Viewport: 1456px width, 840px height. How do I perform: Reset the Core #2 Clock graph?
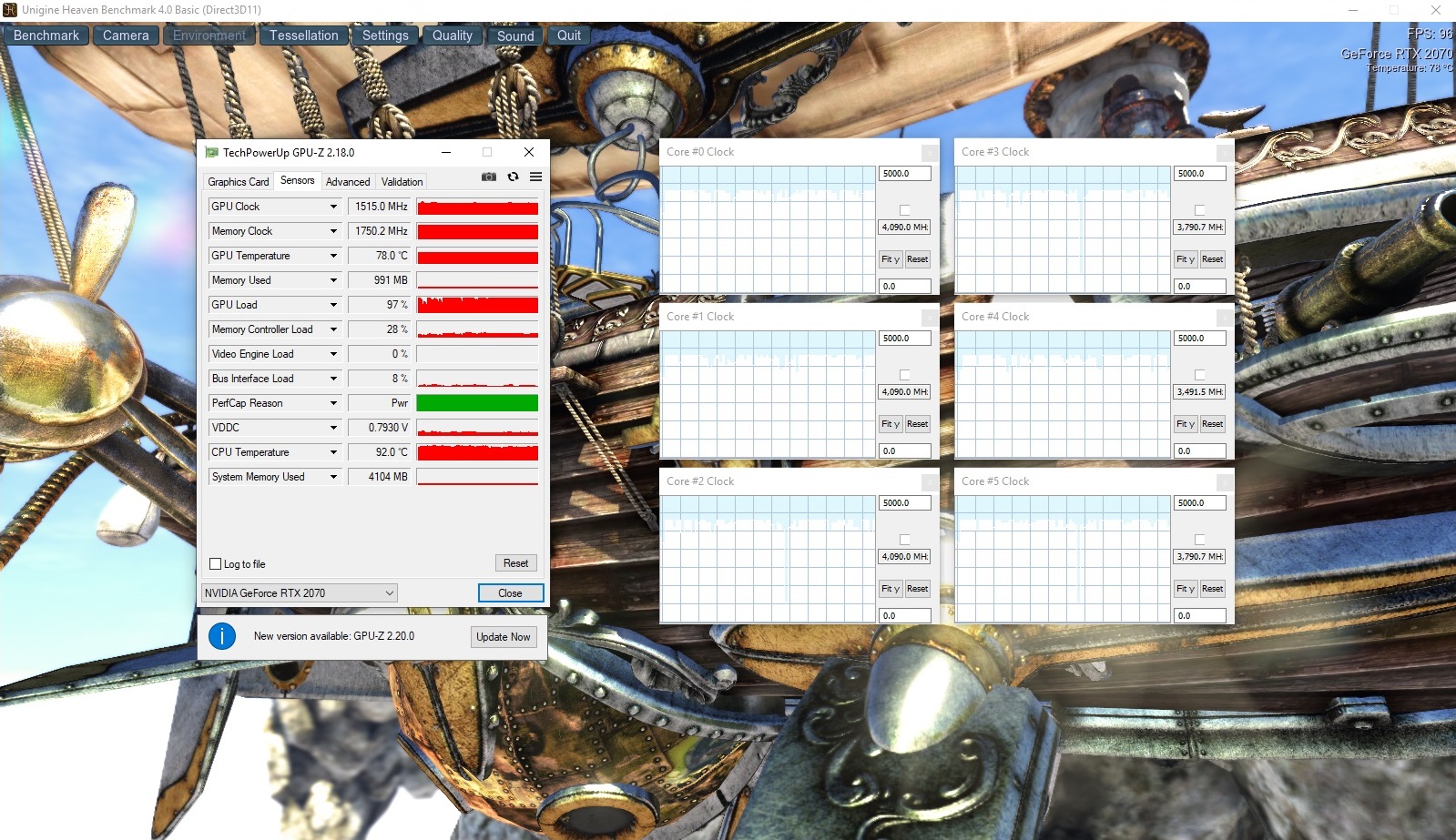click(x=918, y=589)
